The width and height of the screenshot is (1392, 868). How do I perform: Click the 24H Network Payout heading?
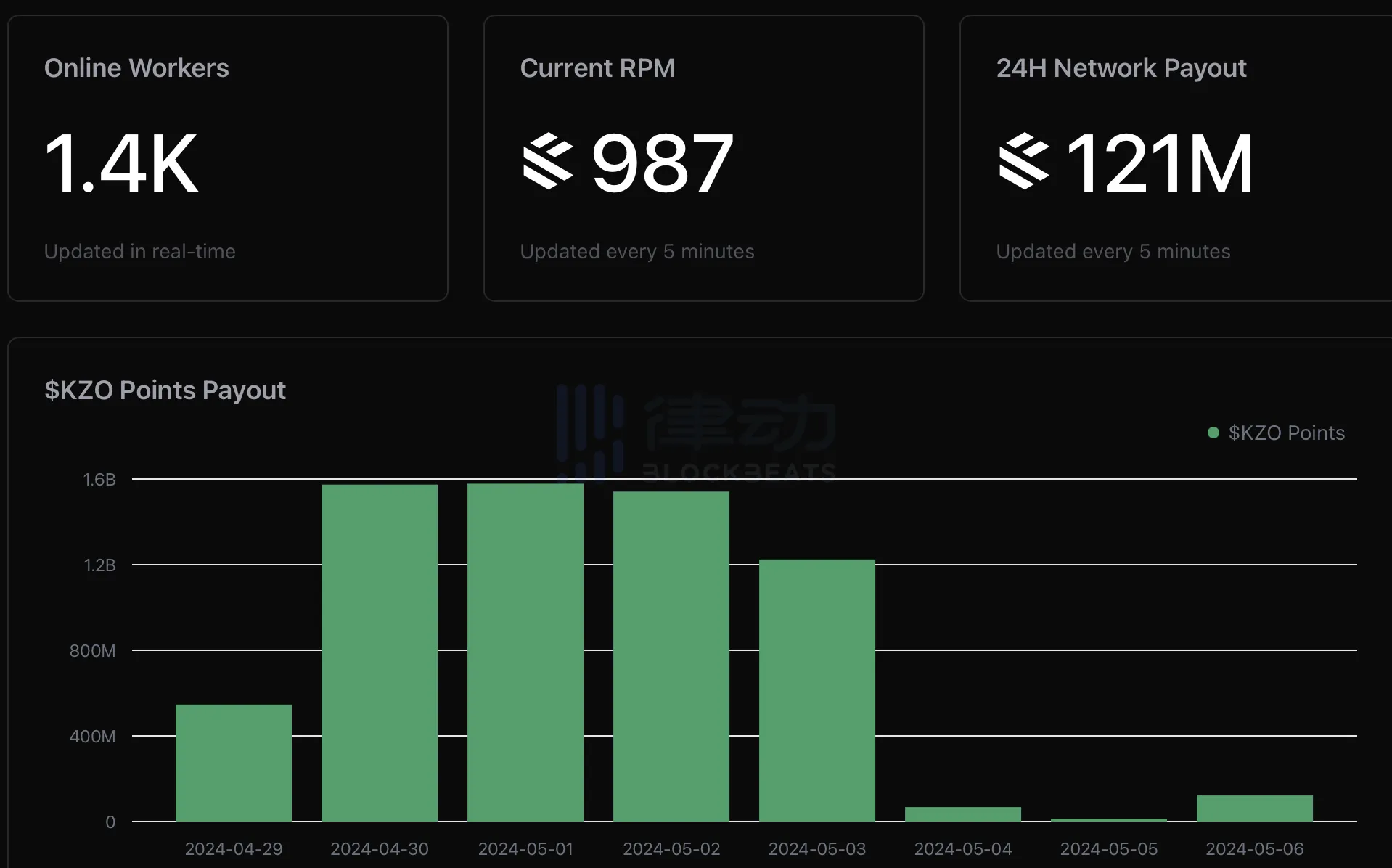tap(1121, 68)
